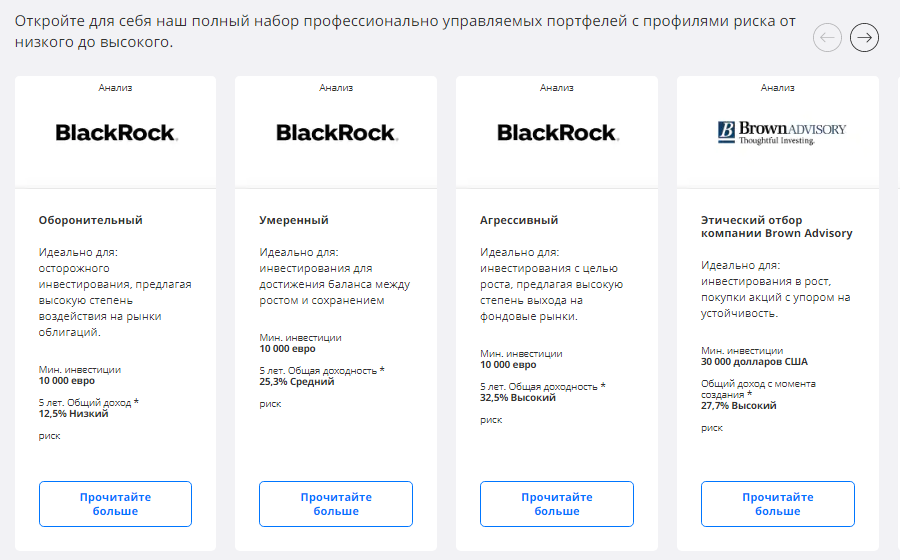Click the Brown Advisory logo

(781, 133)
